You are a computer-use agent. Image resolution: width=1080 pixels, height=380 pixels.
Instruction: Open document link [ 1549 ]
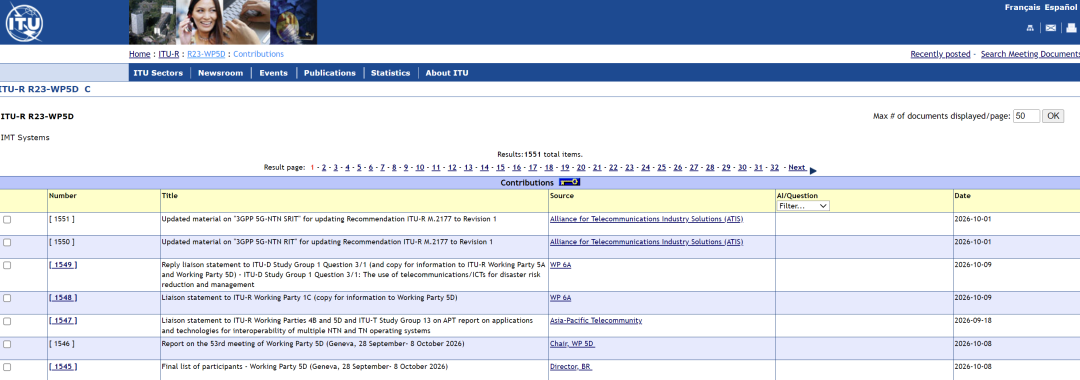click(x=63, y=264)
